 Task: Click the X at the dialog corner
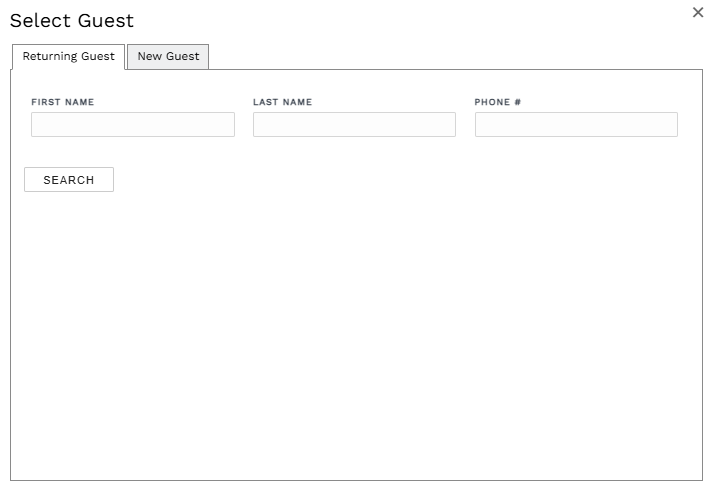pos(698,13)
